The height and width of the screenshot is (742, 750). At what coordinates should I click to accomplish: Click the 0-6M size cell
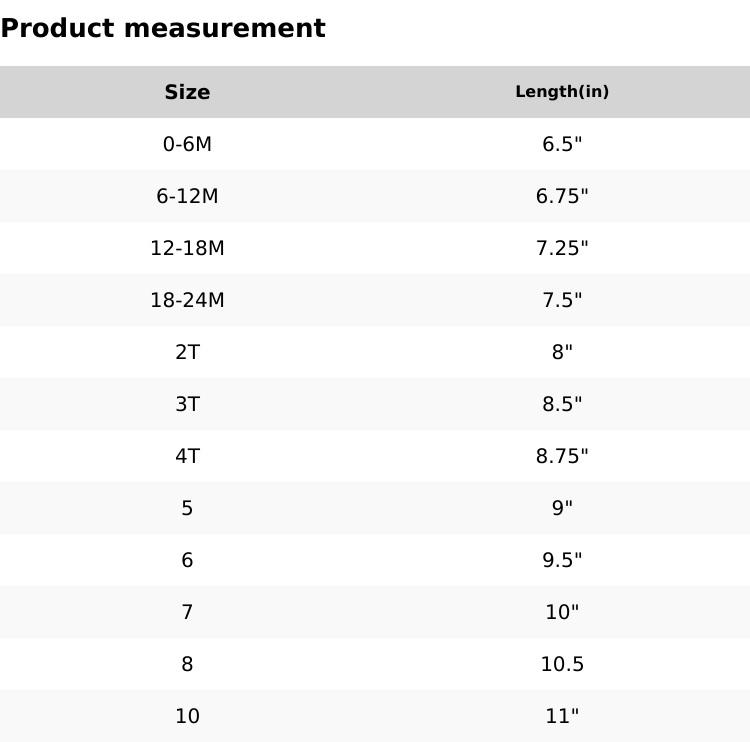[x=187, y=144]
